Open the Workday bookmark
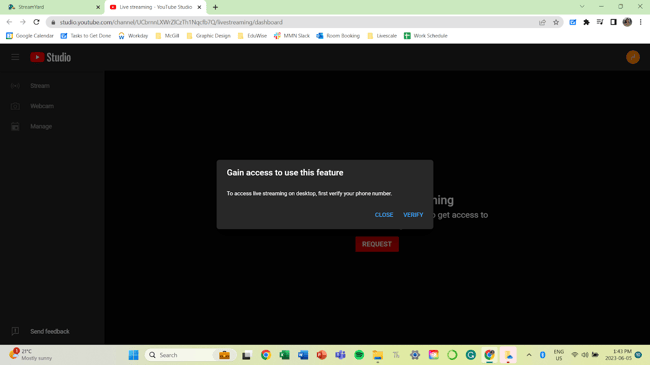This screenshot has width=650, height=365. pos(133,36)
